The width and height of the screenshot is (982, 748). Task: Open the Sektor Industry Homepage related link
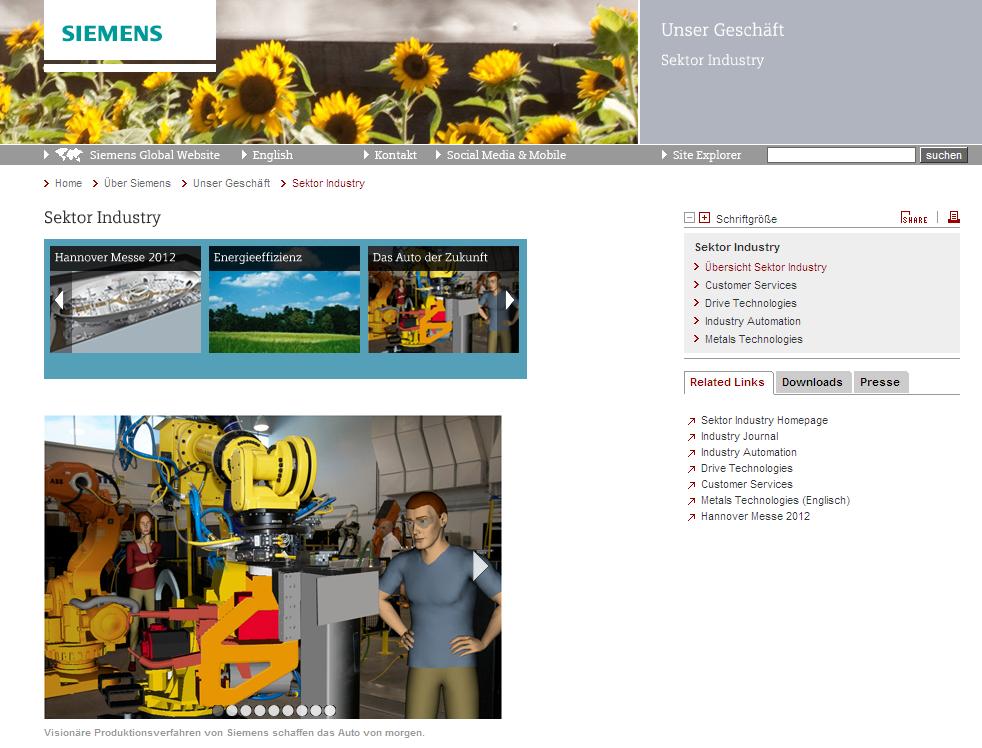764,420
